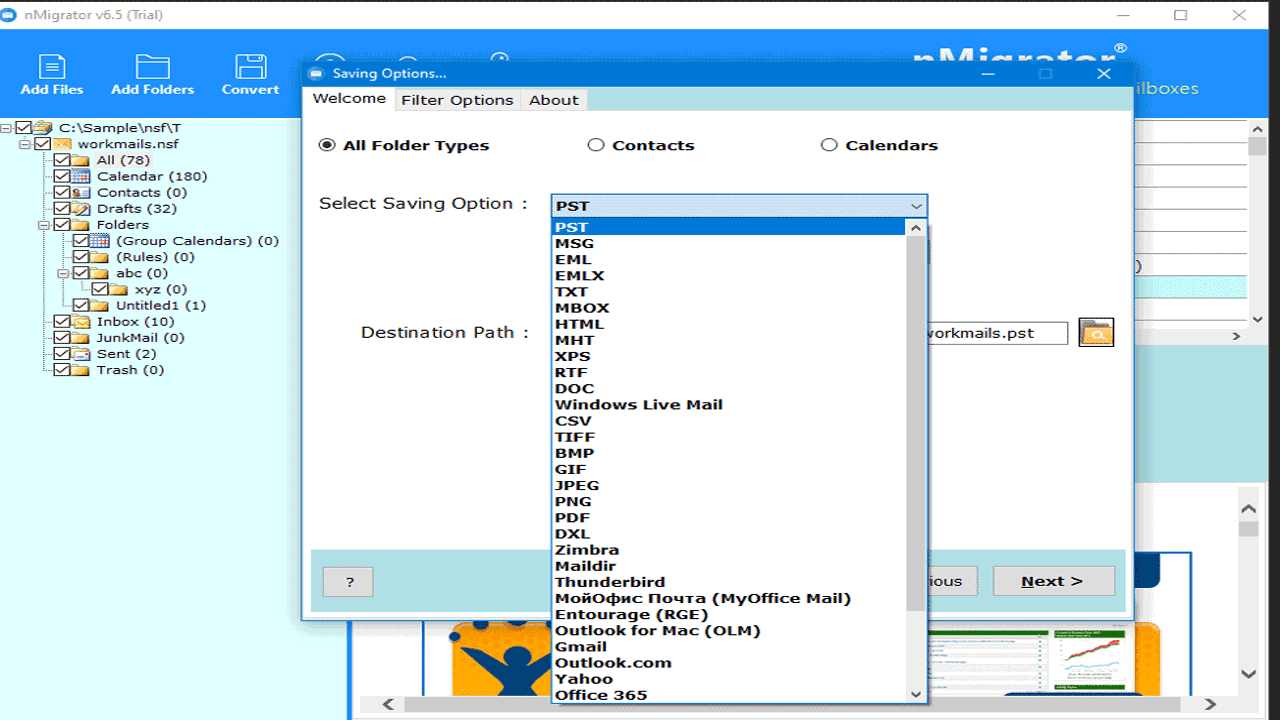Choose MBOX from the saving options list

click(729, 308)
